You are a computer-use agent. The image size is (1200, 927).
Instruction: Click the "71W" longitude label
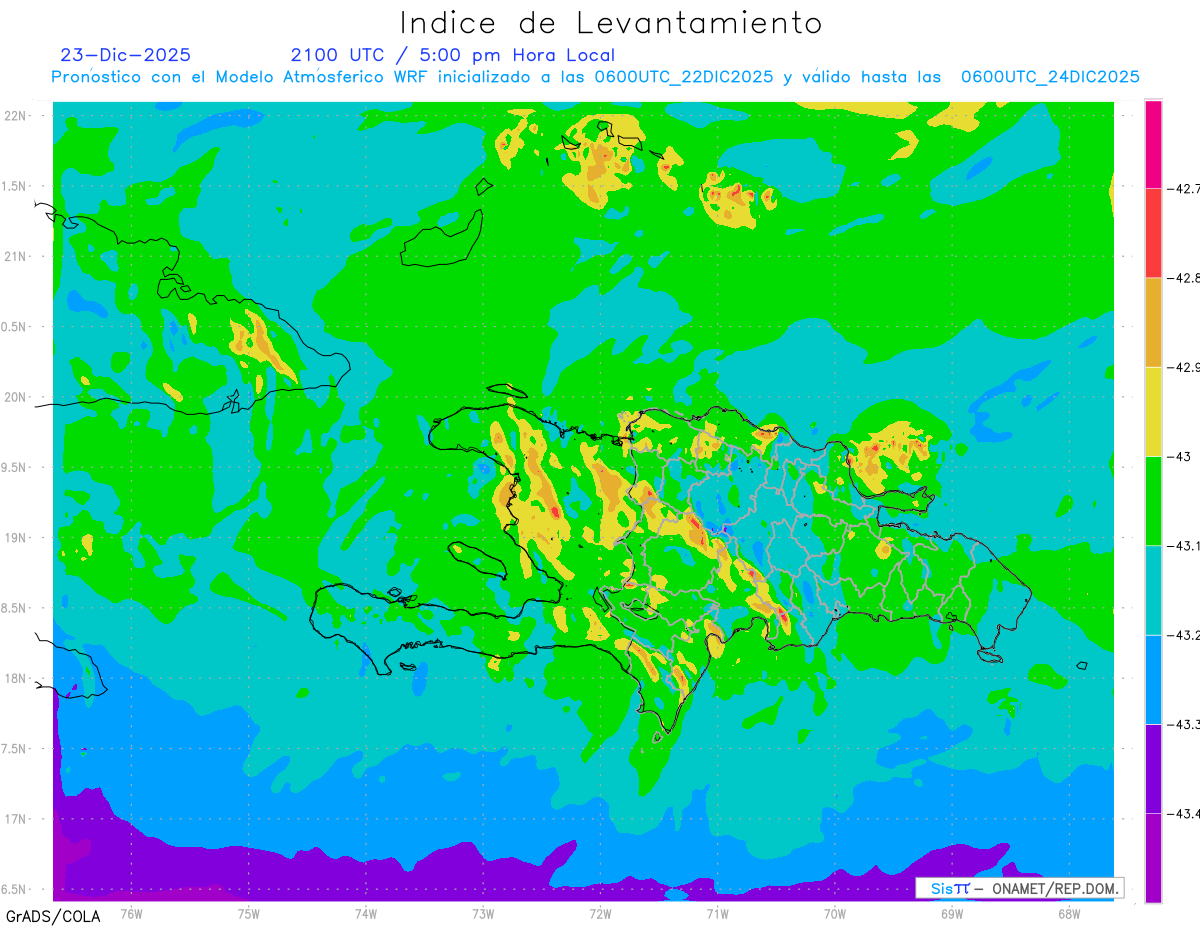pyautogui.click(x=717, y=913)
